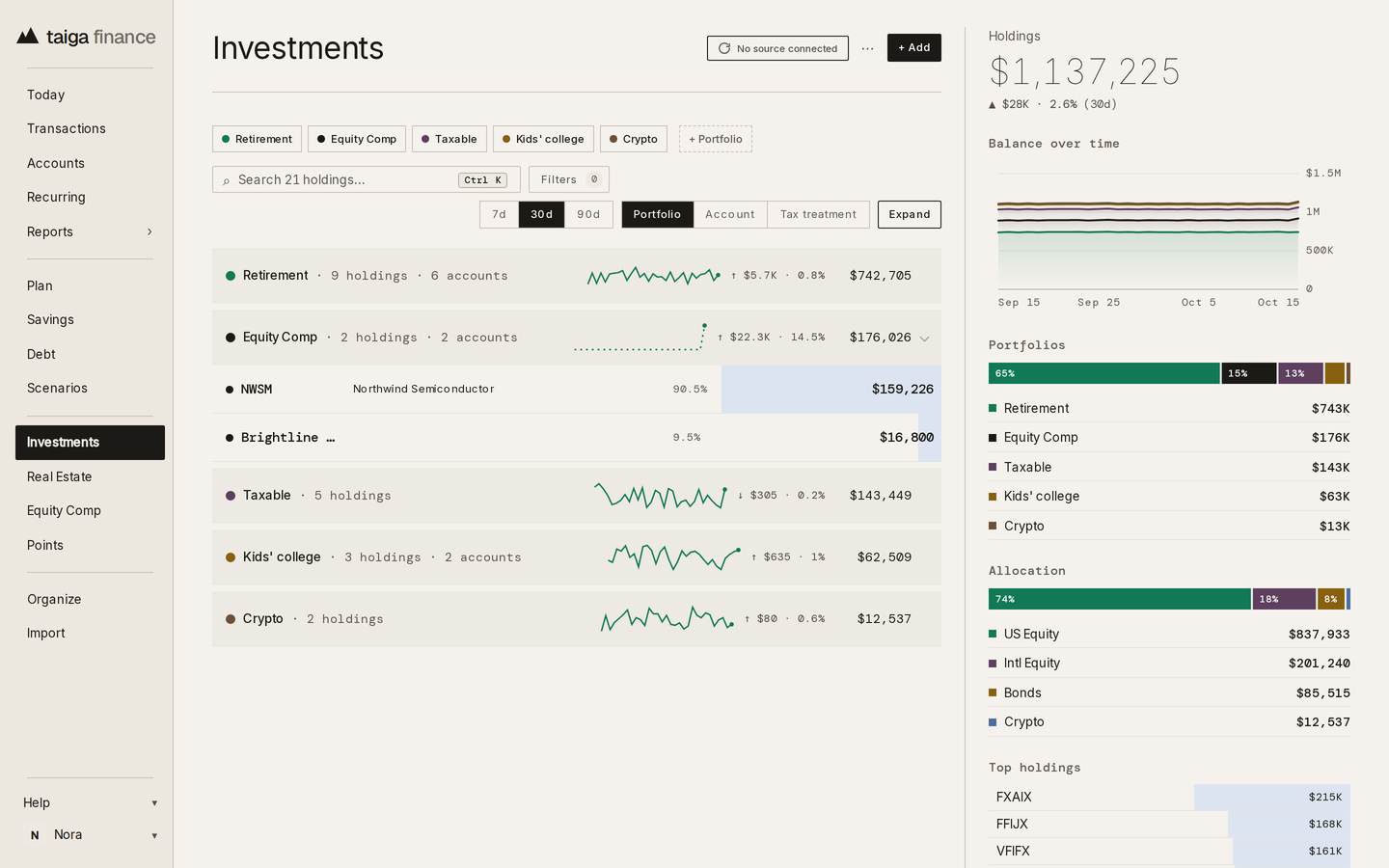Screen dimensions: 1389x868
Task: Switch to Account grouping tab
Action: click(x=730, y=214)
